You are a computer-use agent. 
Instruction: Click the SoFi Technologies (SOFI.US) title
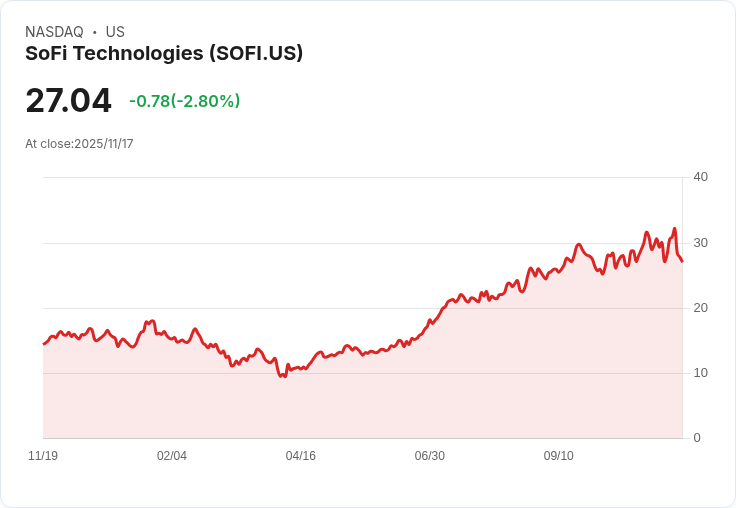click(164, 53)
